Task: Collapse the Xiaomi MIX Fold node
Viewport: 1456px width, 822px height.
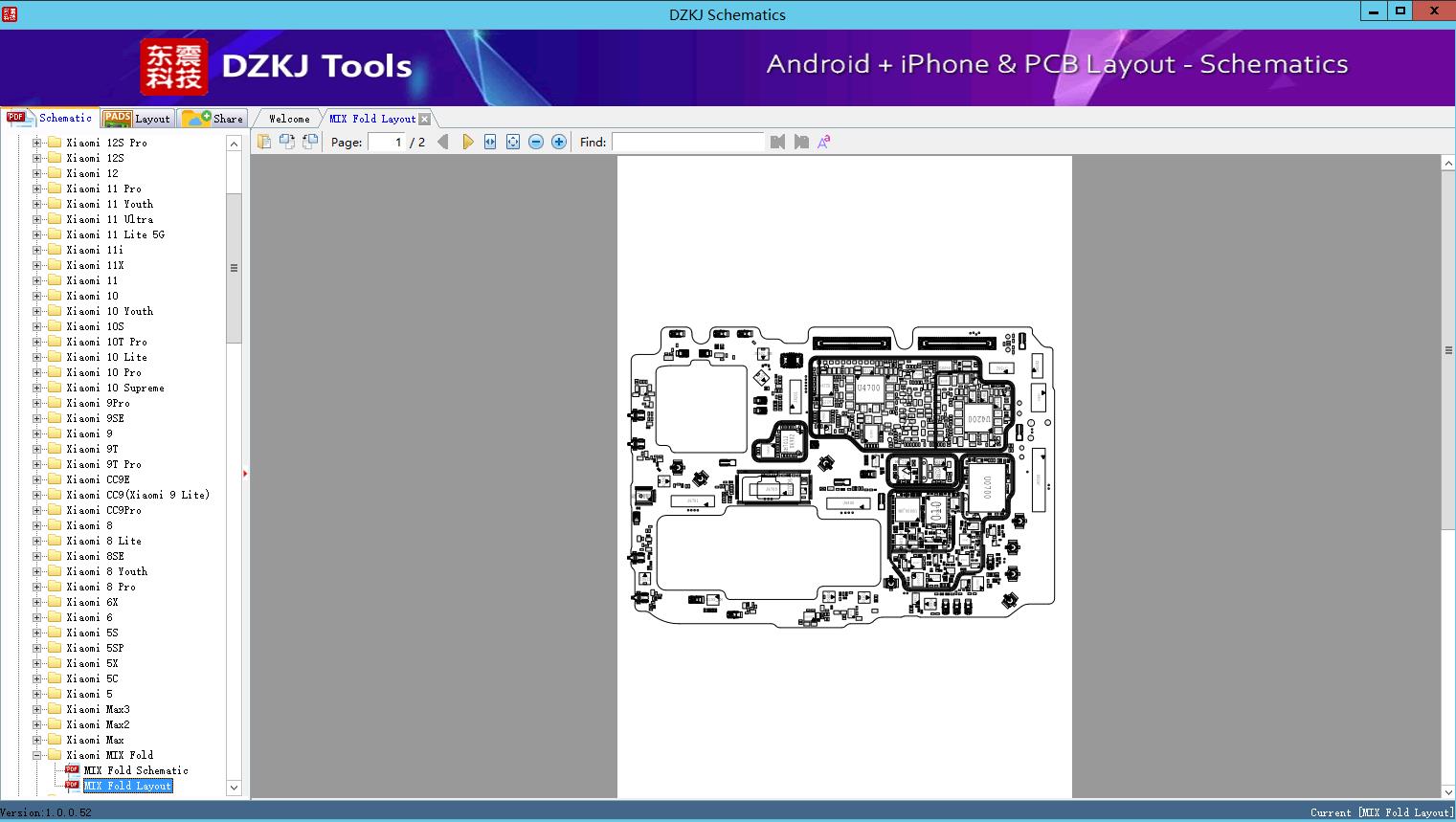Action: click(x=37, y=755)
